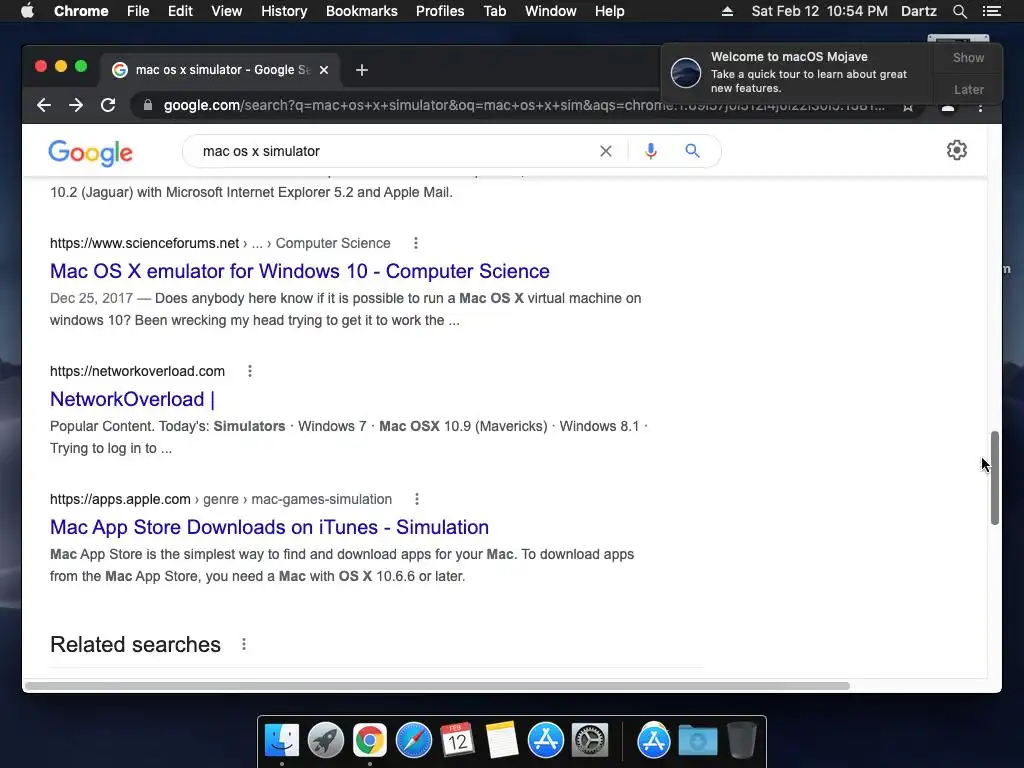Open options for networkoverload.com result
1024x768 pixels.
coord(249,372)
